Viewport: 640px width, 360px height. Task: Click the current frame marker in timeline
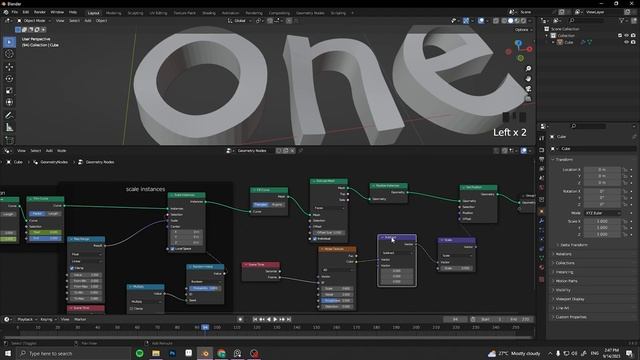[205, 327]
